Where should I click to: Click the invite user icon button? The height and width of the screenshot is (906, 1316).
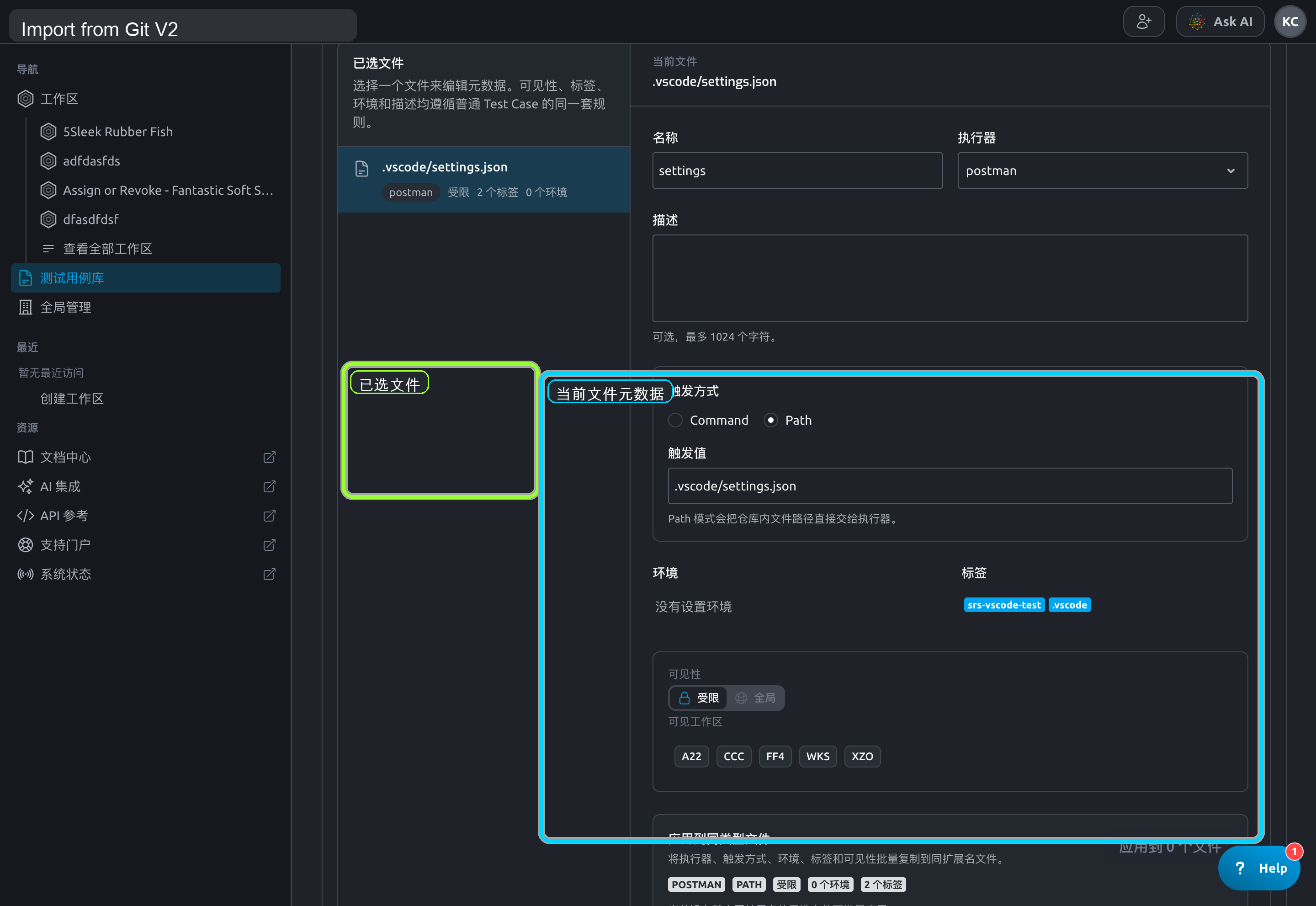[1143, 21]
